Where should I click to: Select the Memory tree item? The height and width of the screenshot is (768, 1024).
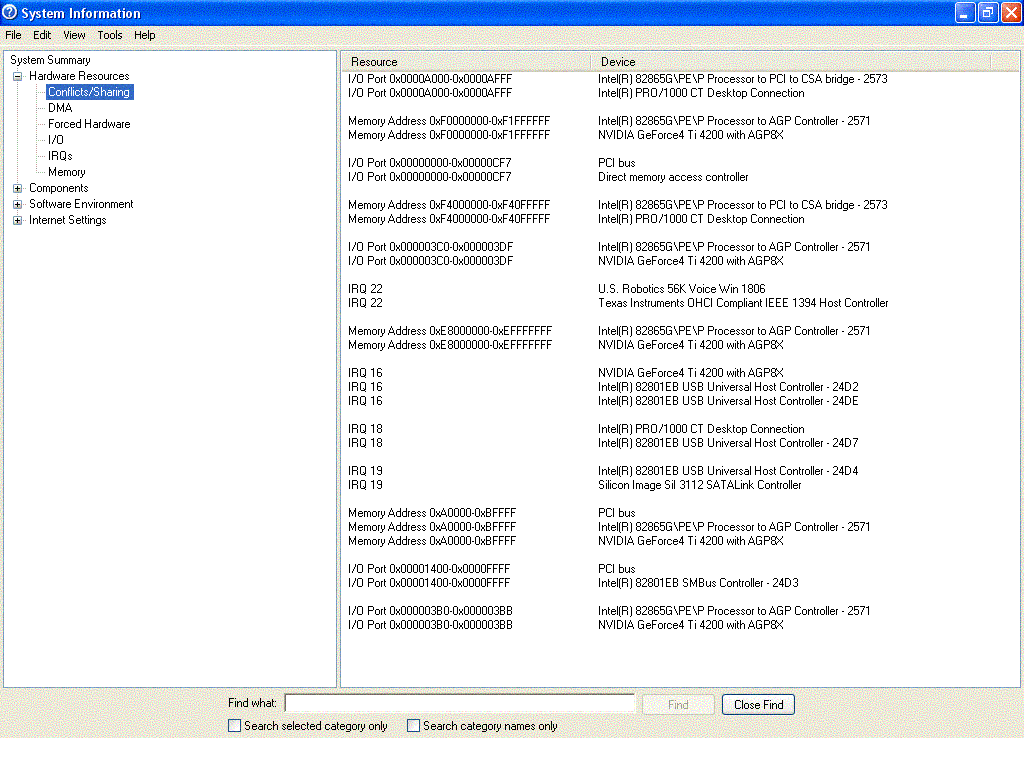(67, 172)
